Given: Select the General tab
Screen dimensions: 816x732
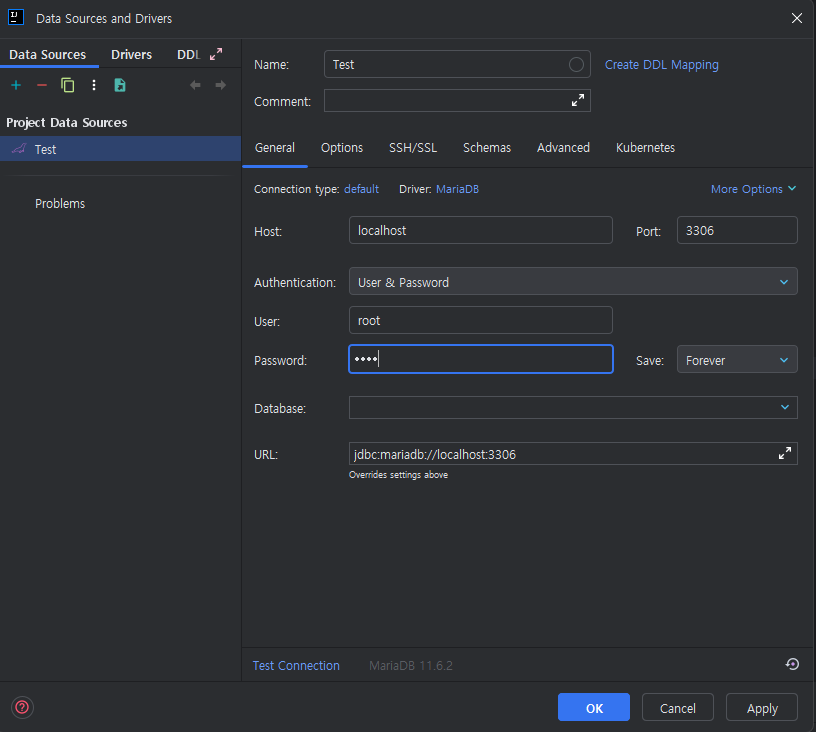Looking at the screenshot, I should [x=275, y=148].
